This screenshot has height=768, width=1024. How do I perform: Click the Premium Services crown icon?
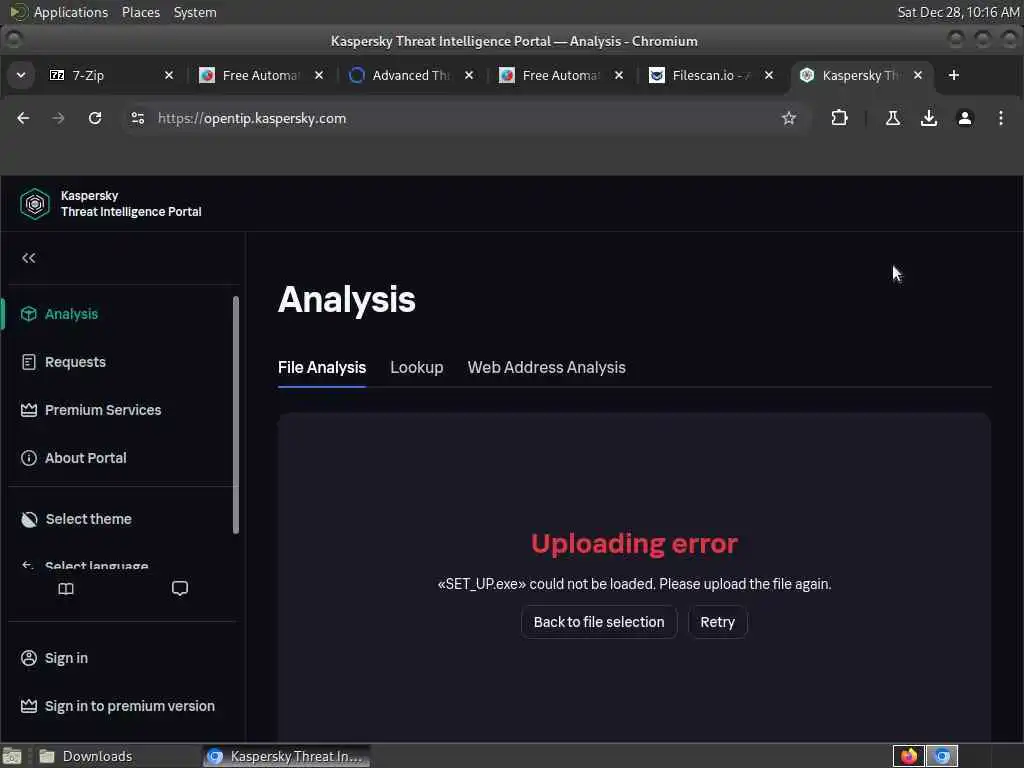click(29, 410)
